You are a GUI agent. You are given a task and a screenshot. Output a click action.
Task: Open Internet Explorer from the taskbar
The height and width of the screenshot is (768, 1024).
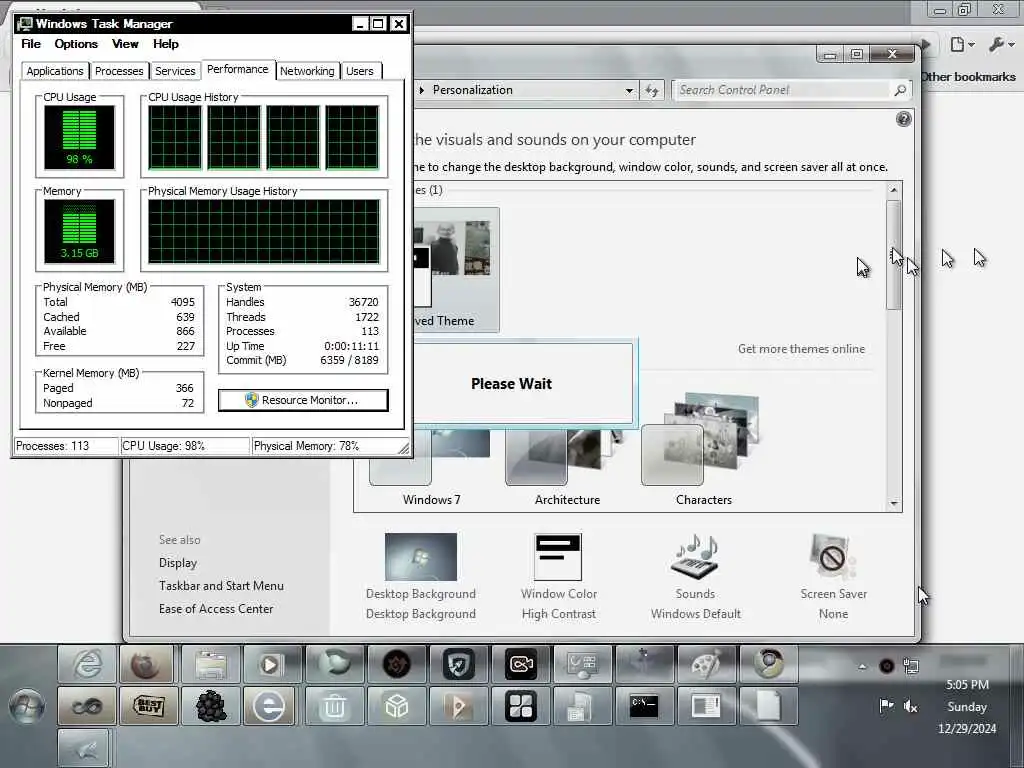point(87,664)
